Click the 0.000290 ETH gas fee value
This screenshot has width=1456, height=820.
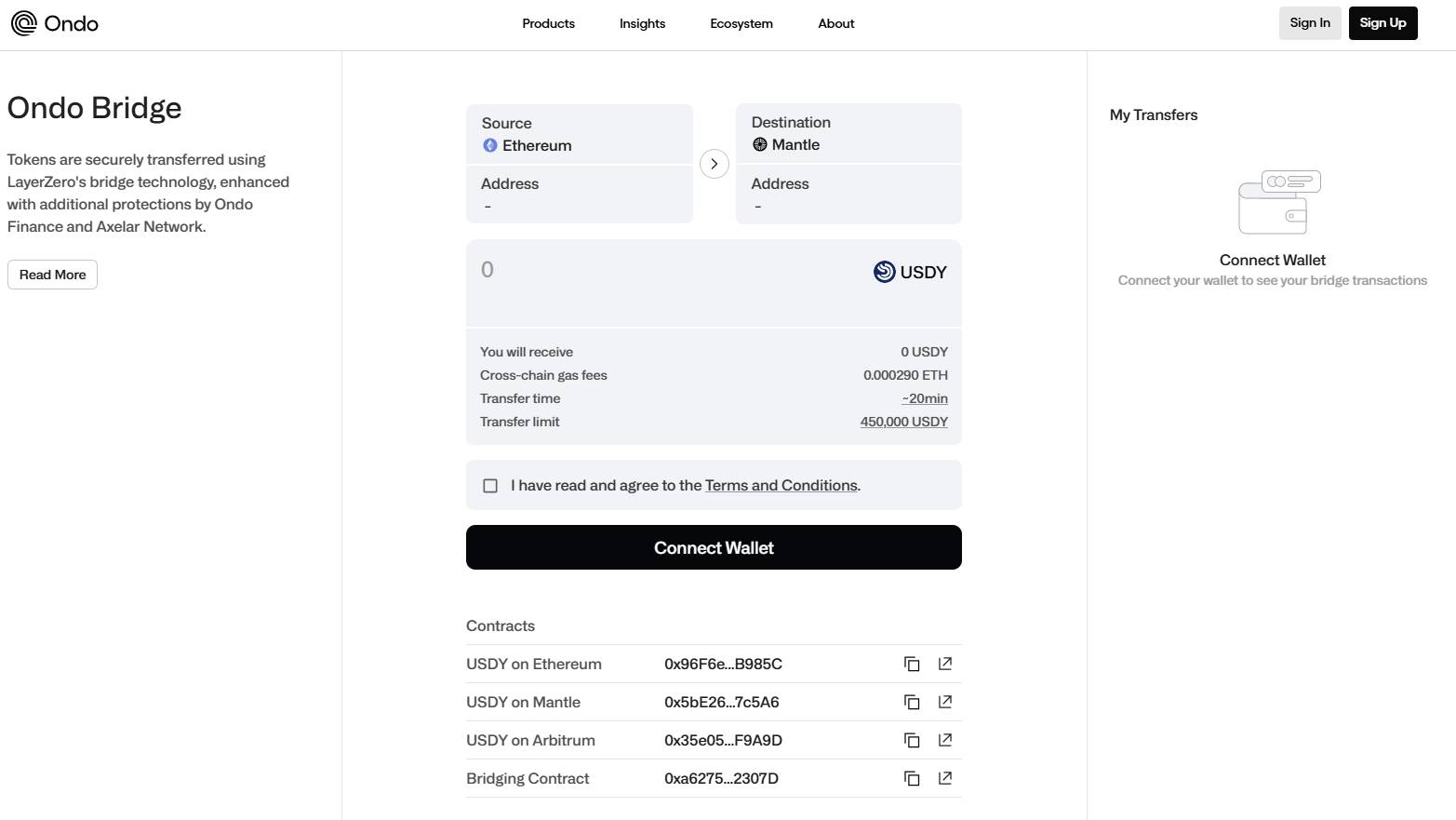pyautogui.click(x=905, y=375)
